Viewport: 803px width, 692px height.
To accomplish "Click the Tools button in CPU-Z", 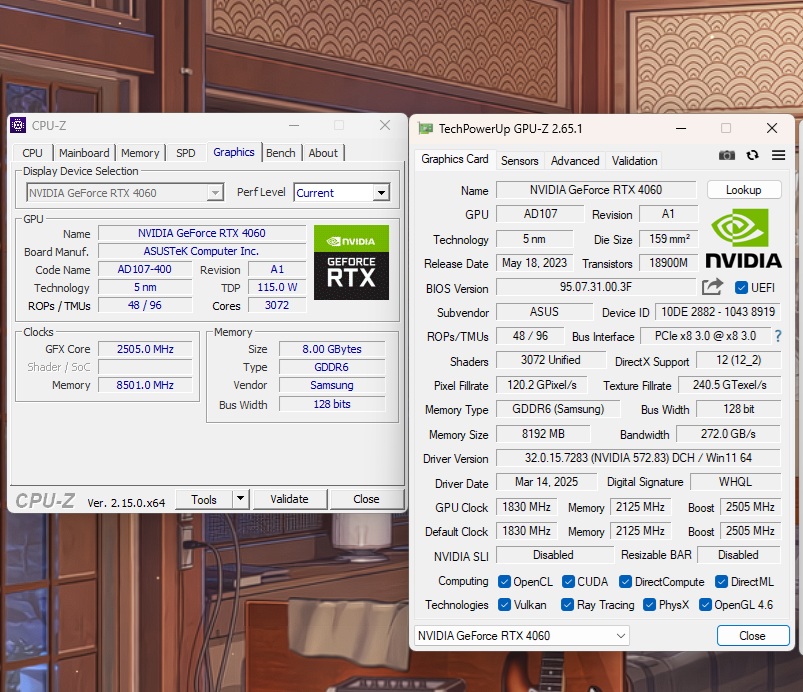I will [x=204, y=499].
